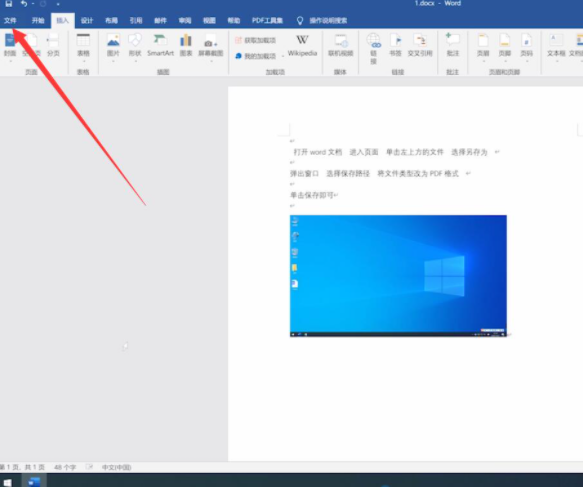Click 获取加载项 get add-ins button

pos(256,40)
